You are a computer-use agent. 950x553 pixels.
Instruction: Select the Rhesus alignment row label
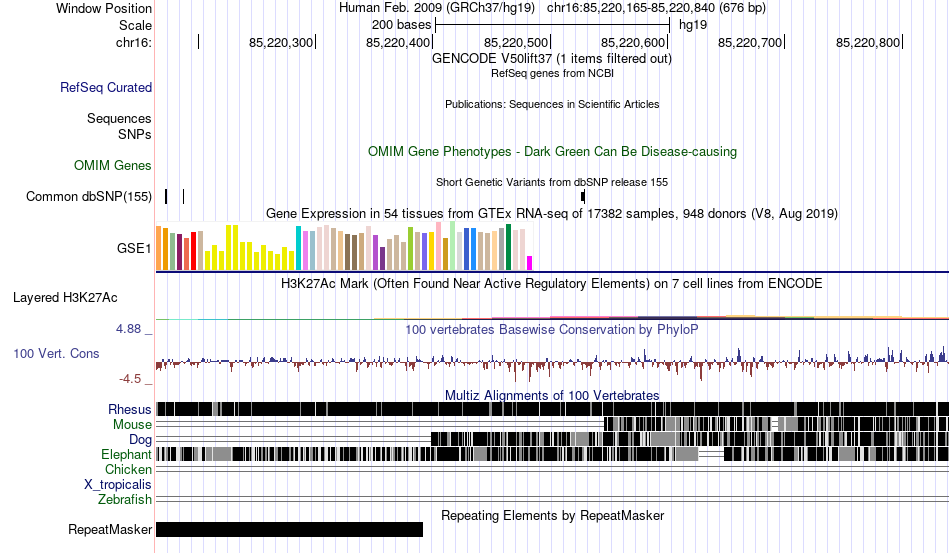130,409
